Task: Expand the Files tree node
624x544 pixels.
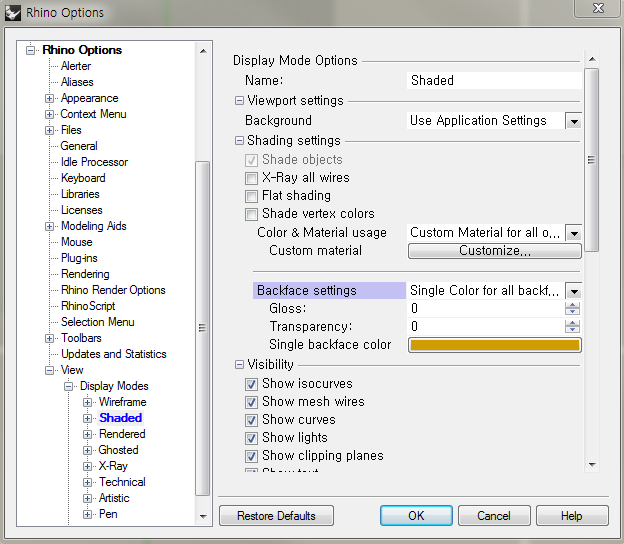Action: pyautogui.click(x=49, y=130)
